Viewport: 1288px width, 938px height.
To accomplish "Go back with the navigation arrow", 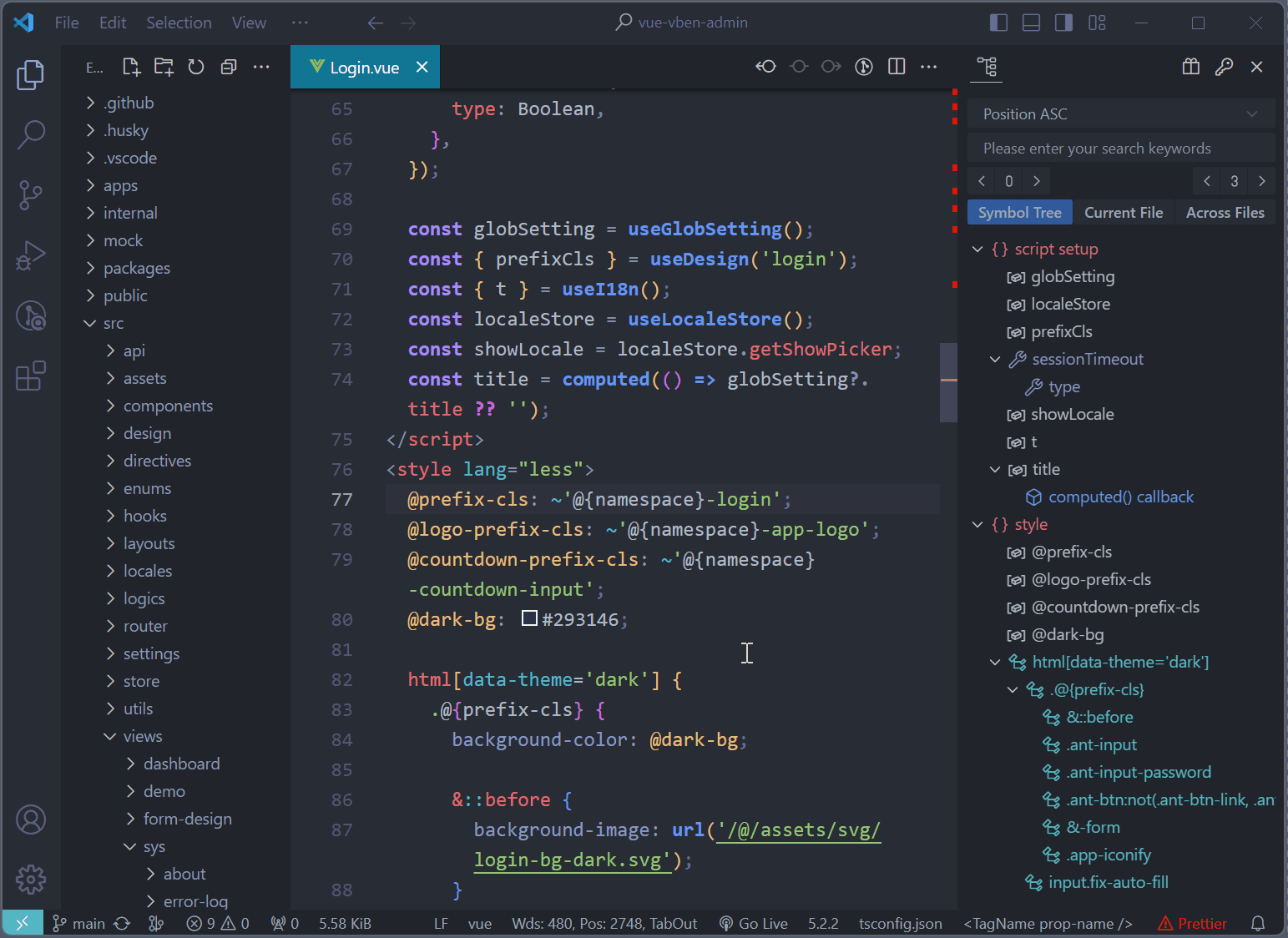I will click(376, 23).
